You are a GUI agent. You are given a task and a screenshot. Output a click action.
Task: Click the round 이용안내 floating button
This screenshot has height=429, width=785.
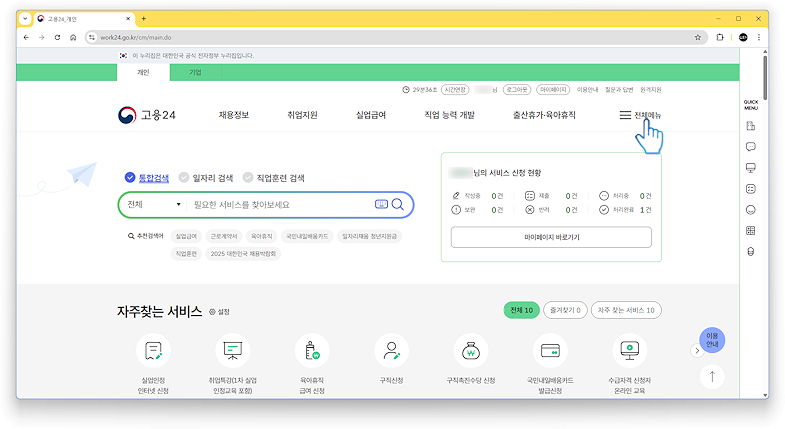click(712, 340)
